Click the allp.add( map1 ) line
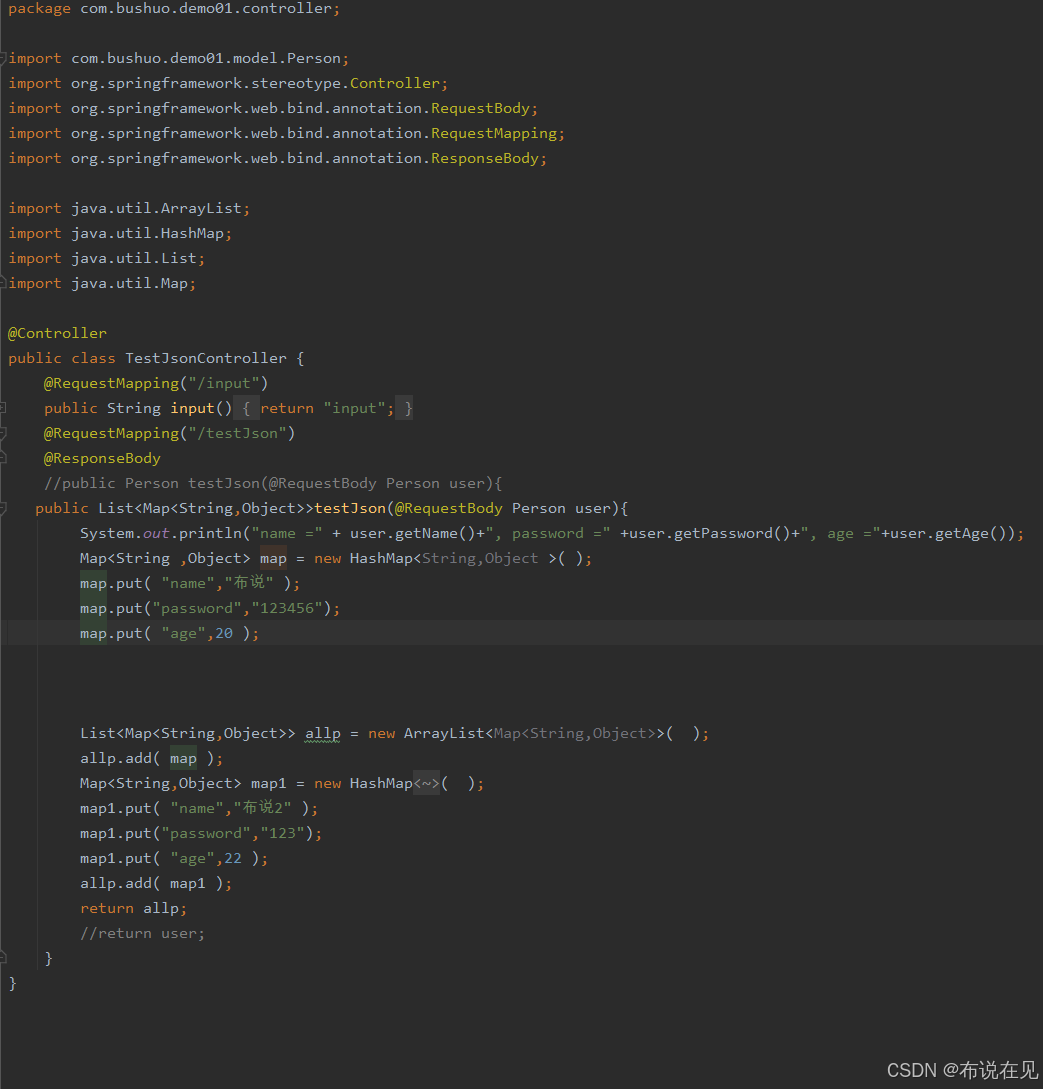The image size is (1043, 1089). (156, 883)
